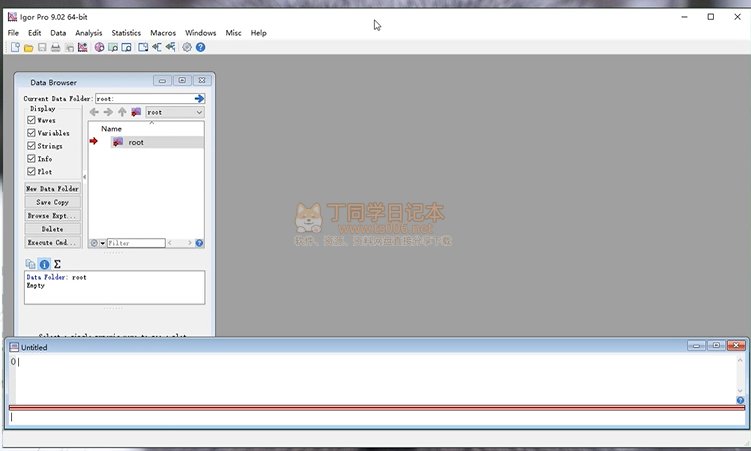This screenshot has width=751, height=451.
Task: Open the root folder dropdown
Action: point(174,112)
